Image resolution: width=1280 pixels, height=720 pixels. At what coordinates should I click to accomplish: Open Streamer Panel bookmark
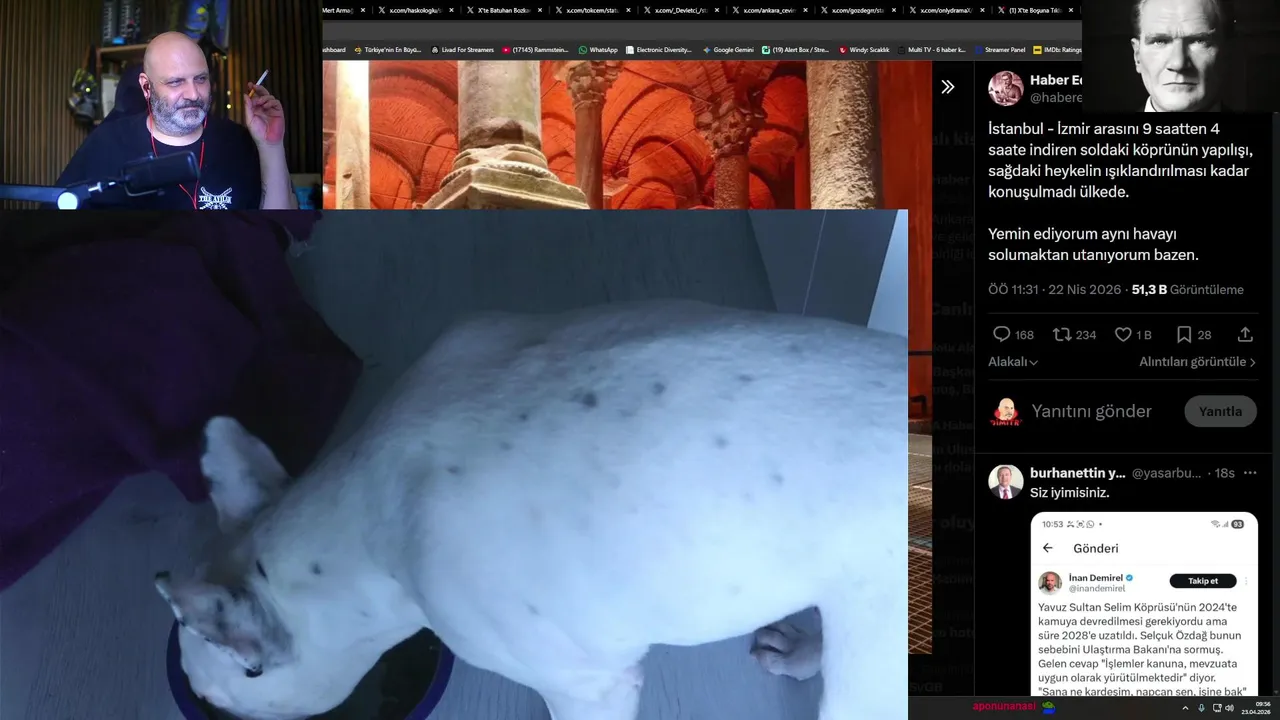click(x=998, y=49)
